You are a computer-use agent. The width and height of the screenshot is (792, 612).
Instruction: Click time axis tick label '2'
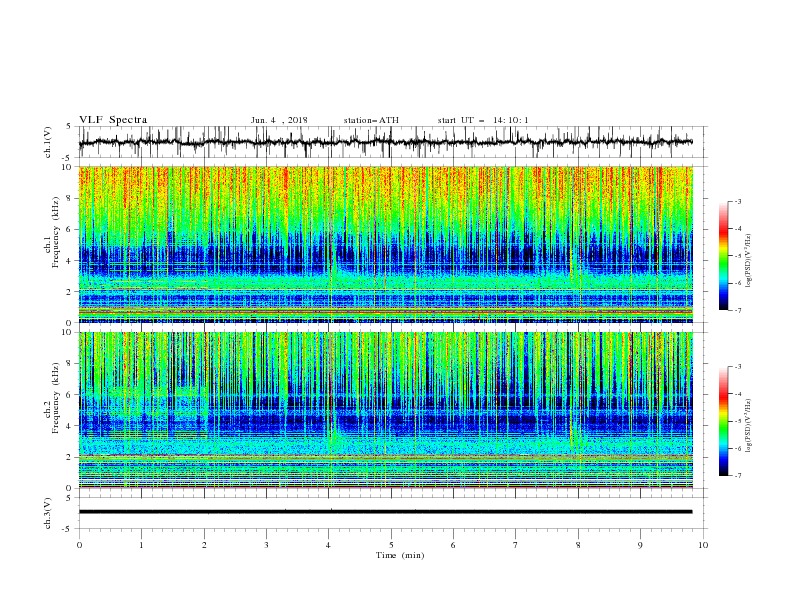204,545
